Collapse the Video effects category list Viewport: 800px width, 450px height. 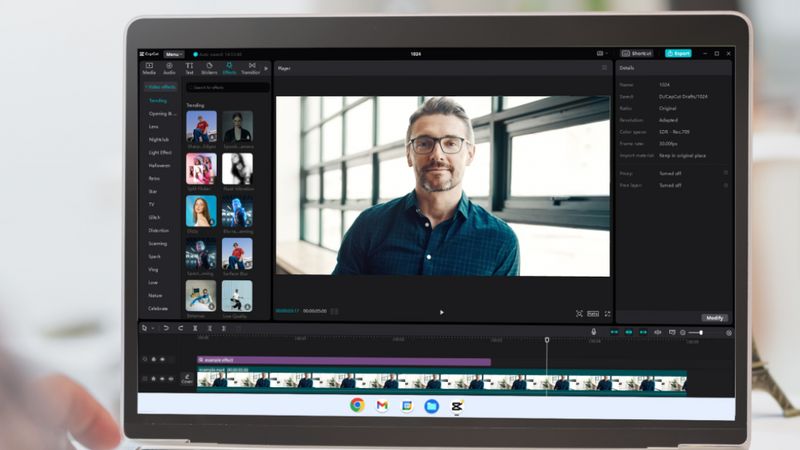click(x=160, y=88)
